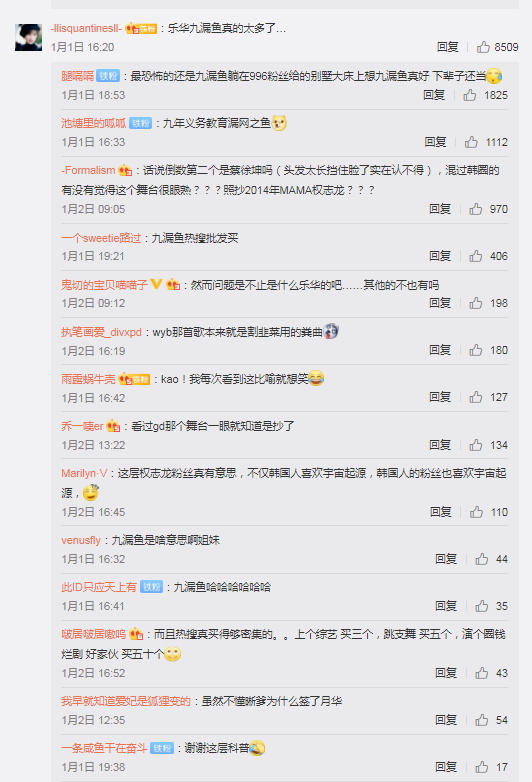Image resolution: width=532 pixels, height=782 pixels.
Task: Open -Formalism user profile link
Action: pyautogui.click(x=88, y=171)
